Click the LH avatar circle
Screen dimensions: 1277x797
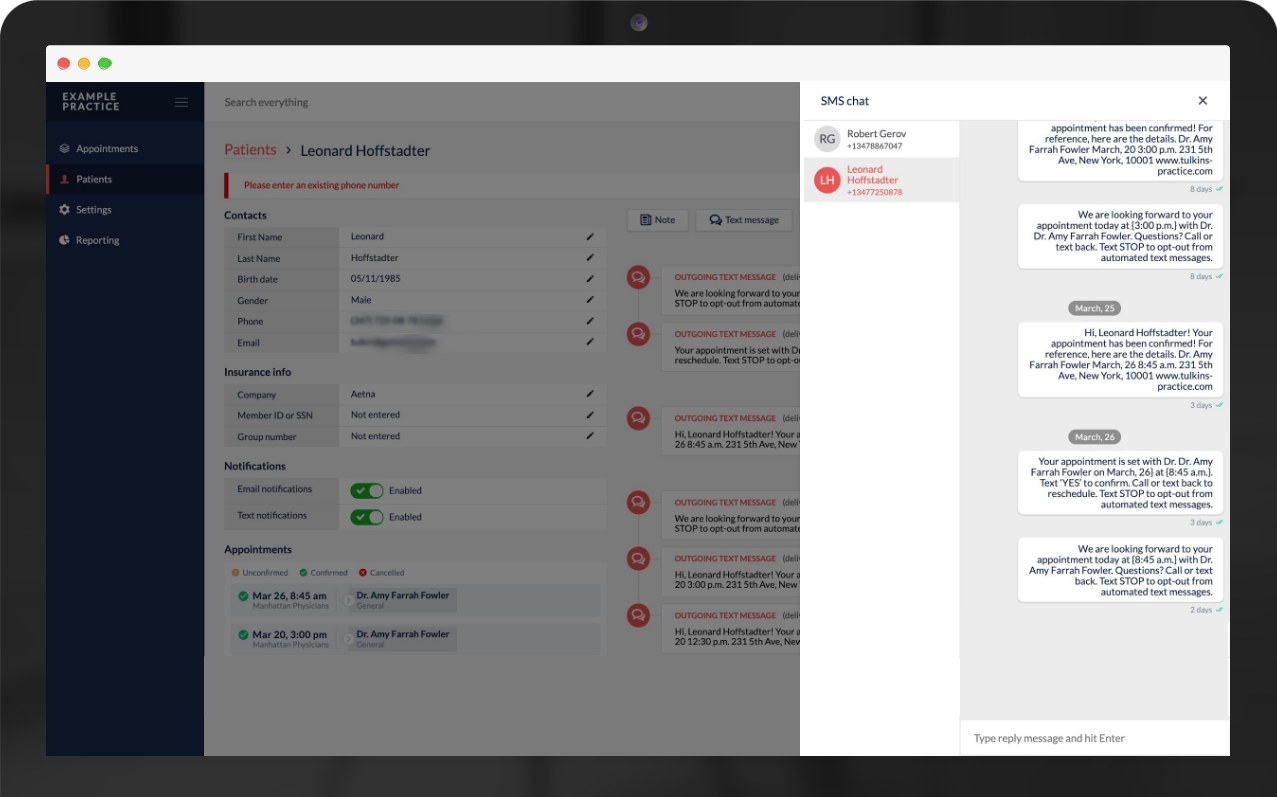(827, 180)
